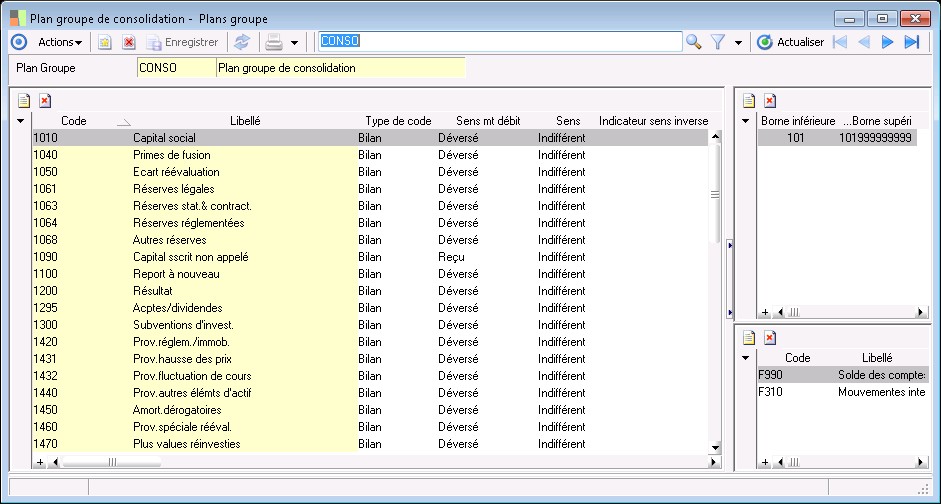Click the red delete icon in main toolbar
Viewport: 941px width, 504px height.
129,42
